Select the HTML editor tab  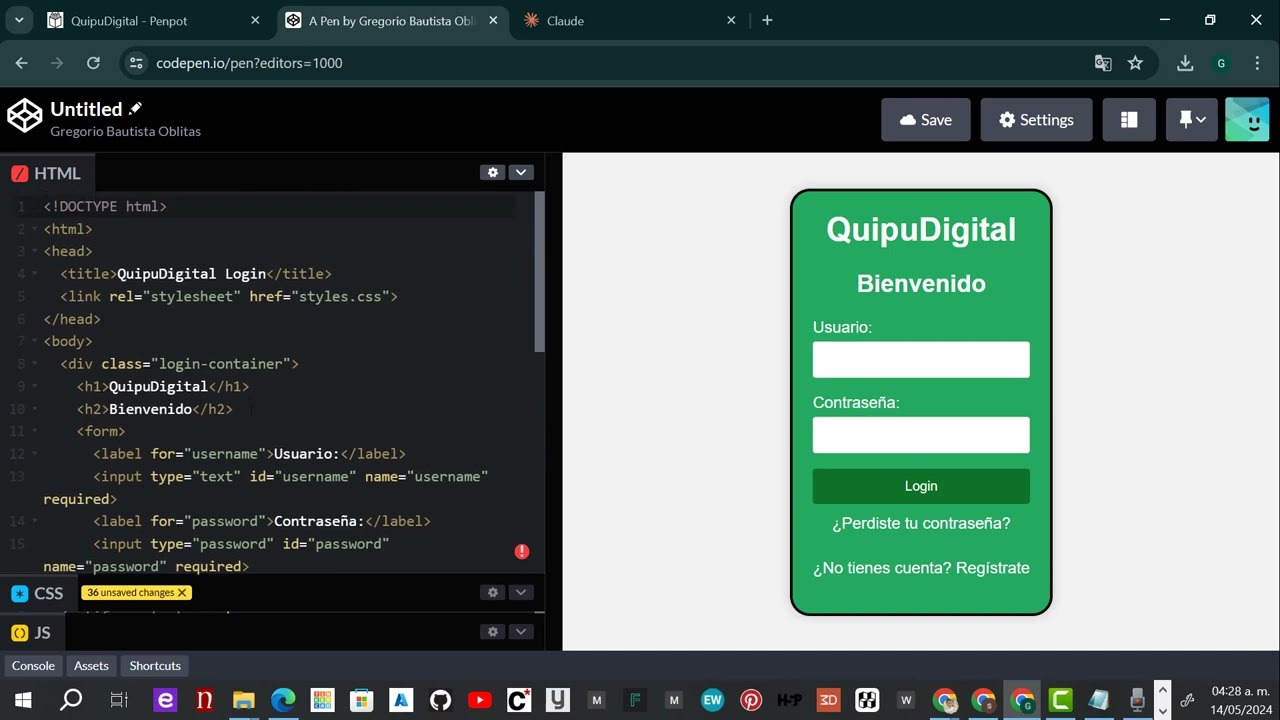[x=47, y=173]
